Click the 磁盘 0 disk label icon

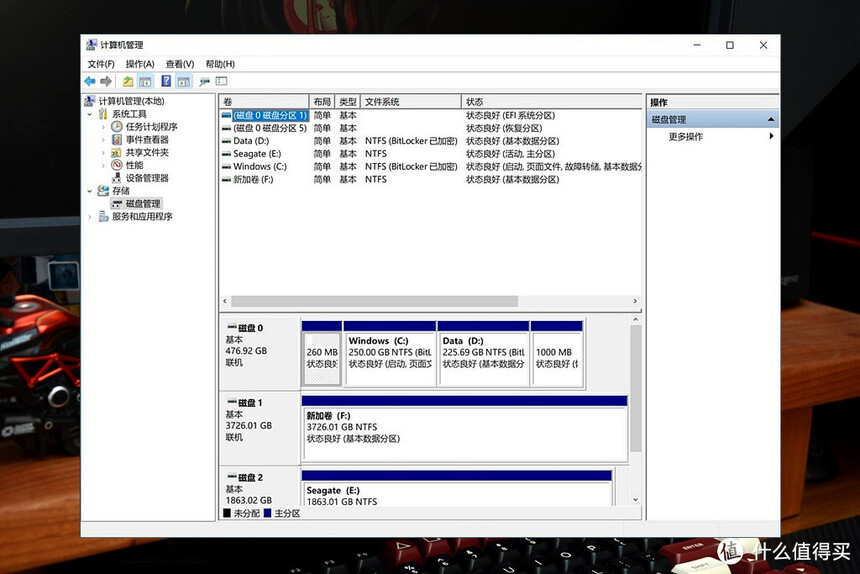(x=231, y=327)
